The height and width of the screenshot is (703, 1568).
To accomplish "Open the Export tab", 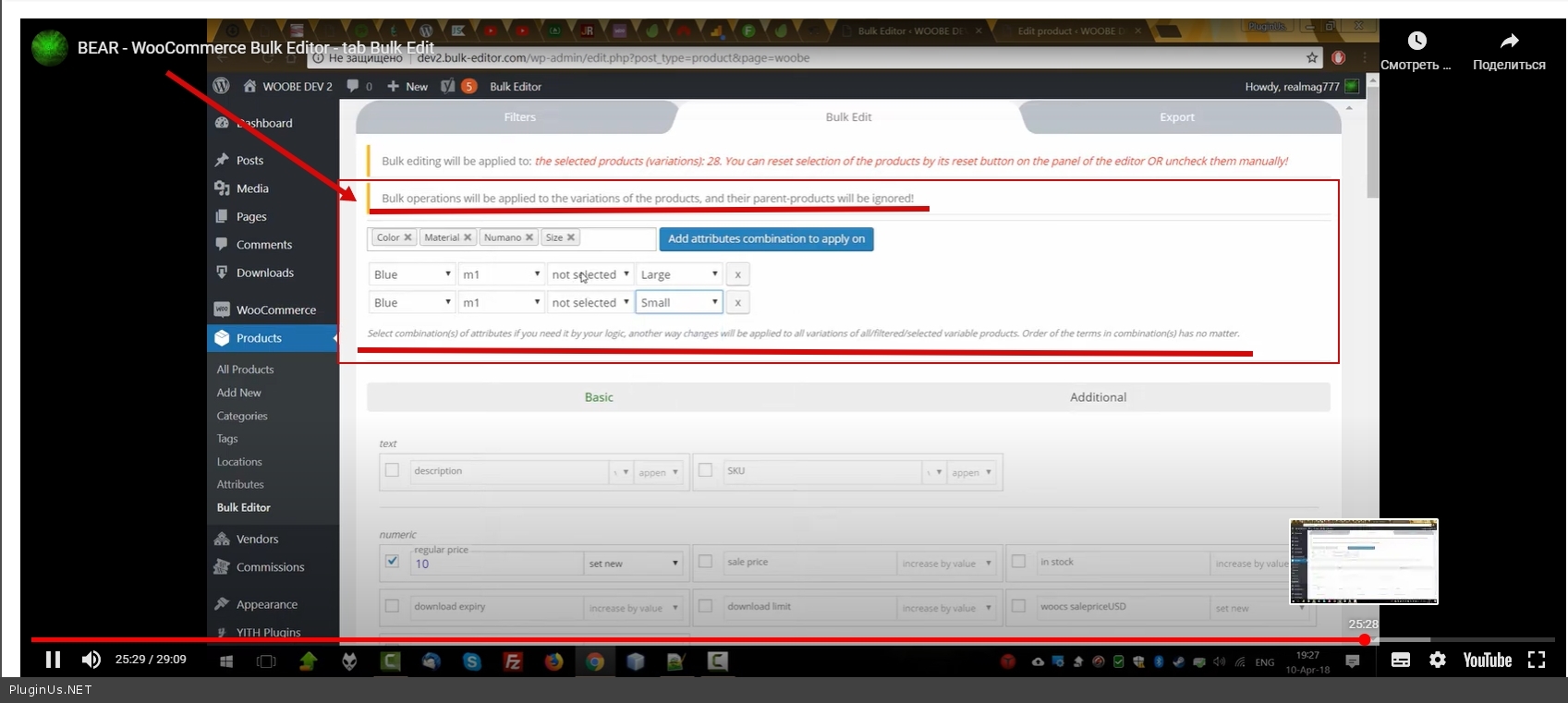I will click(1176, 117).
